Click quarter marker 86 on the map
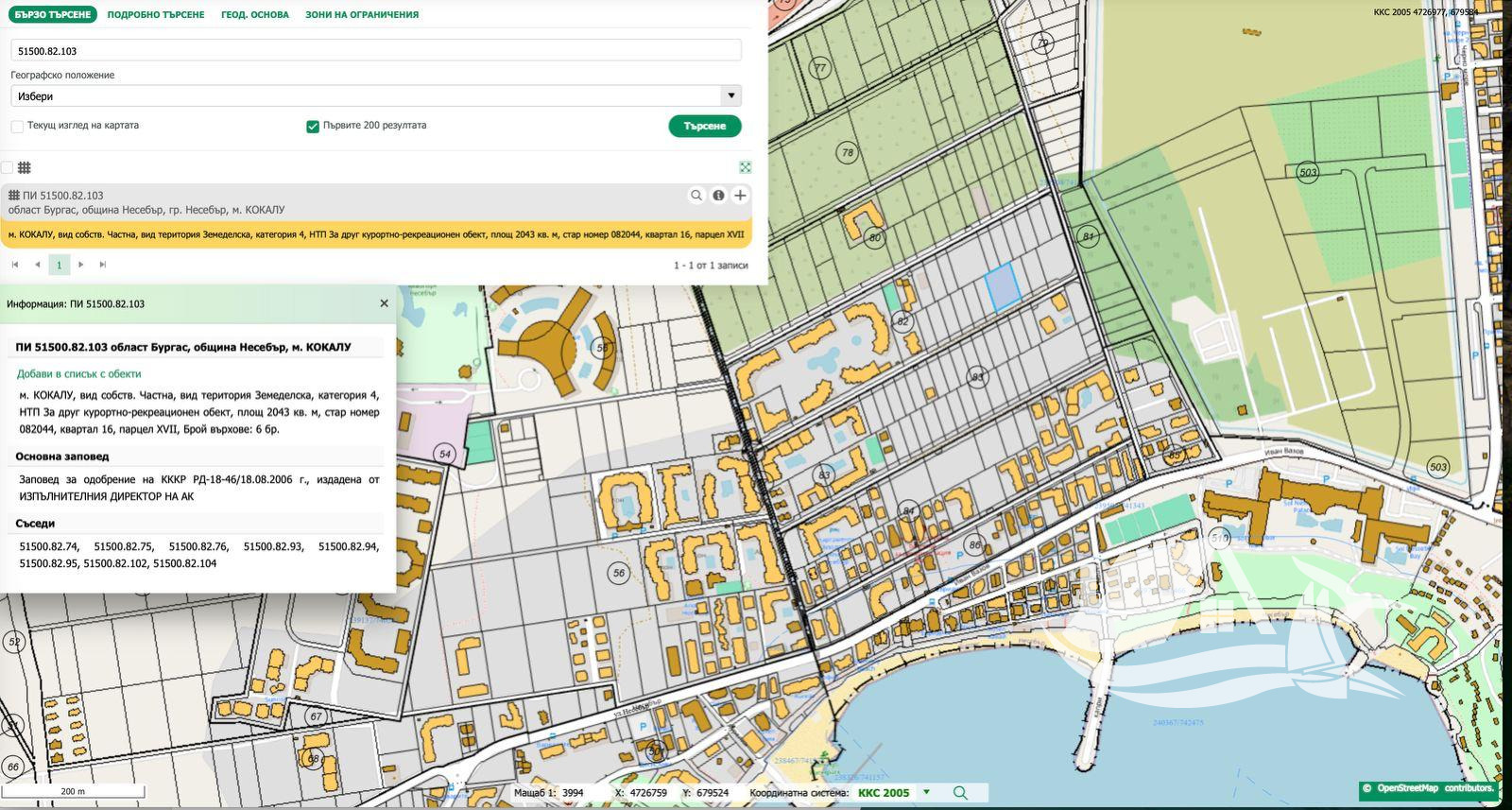The height and width of the screenshot is (810, 1512). 975,545
